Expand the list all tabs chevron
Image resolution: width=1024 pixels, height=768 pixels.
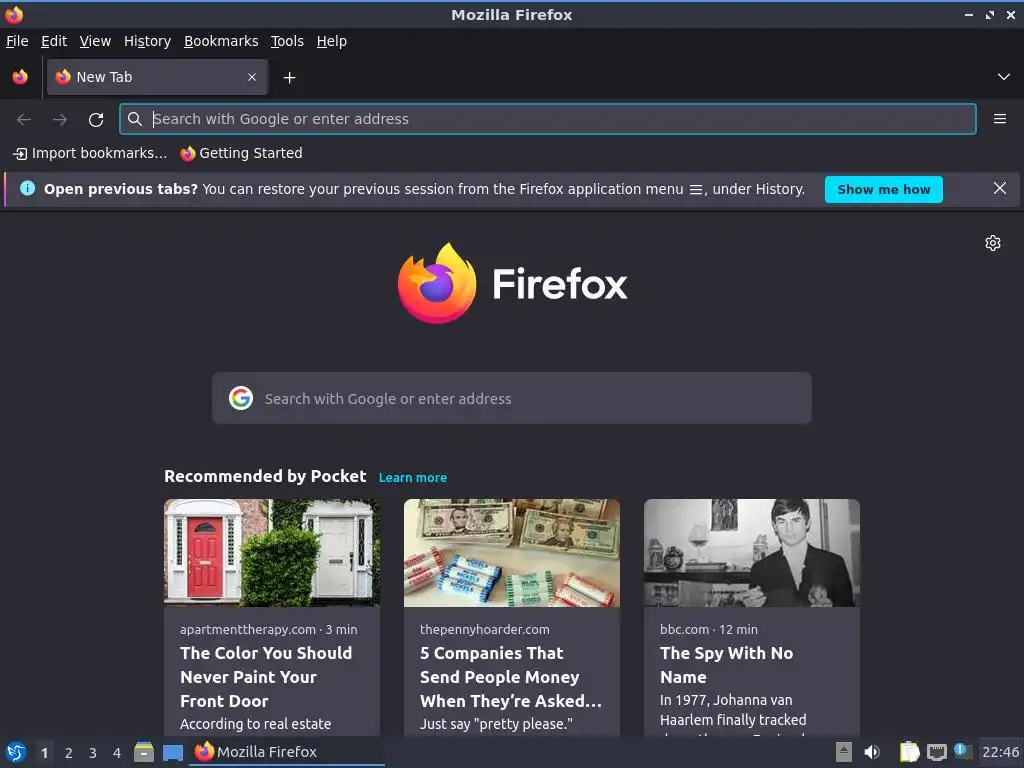coord(1004,77)
